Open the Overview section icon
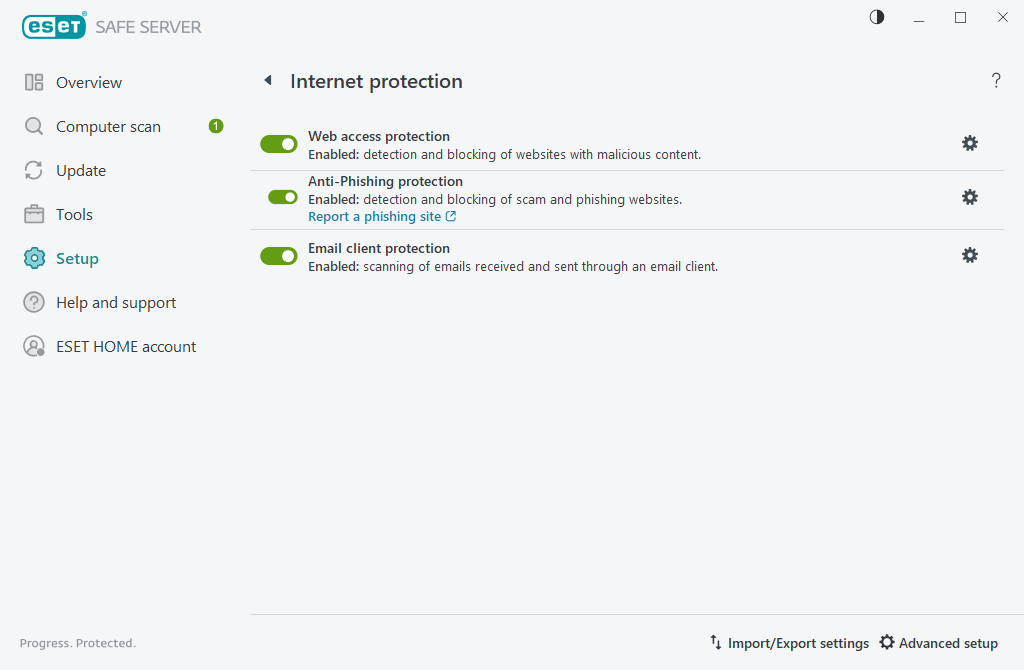 point(33,82)
